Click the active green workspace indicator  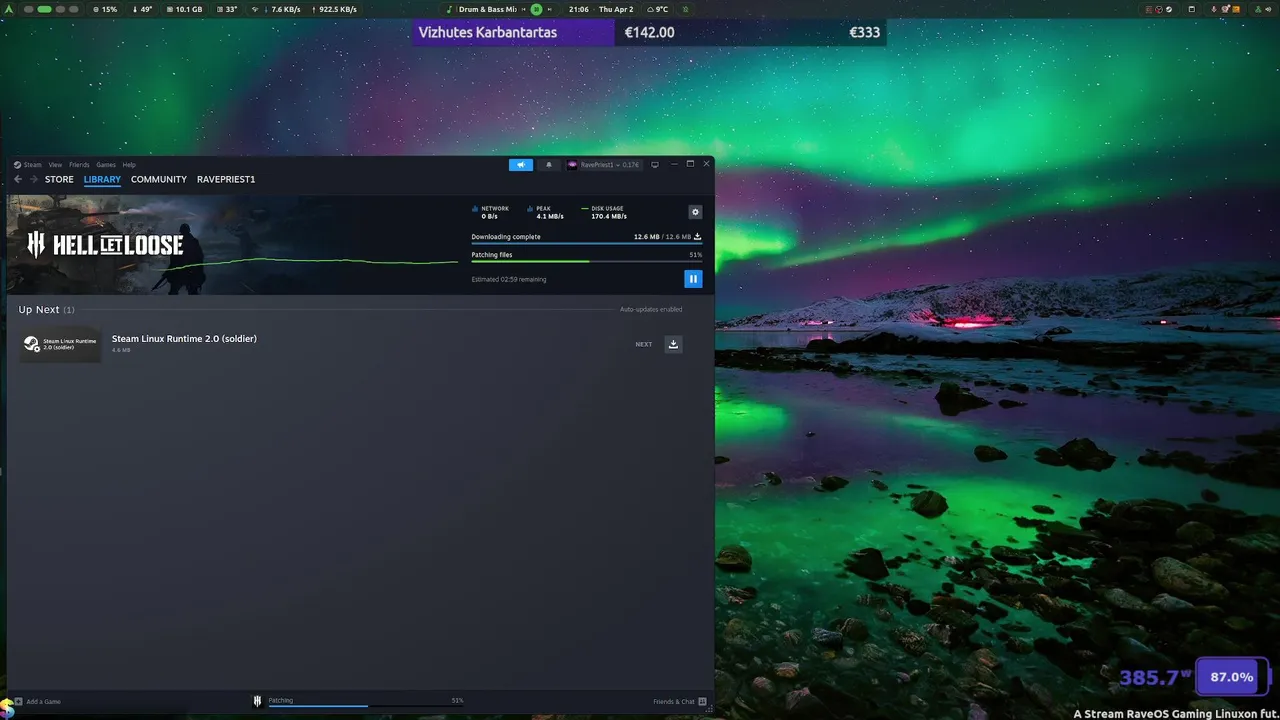[44, 9]
